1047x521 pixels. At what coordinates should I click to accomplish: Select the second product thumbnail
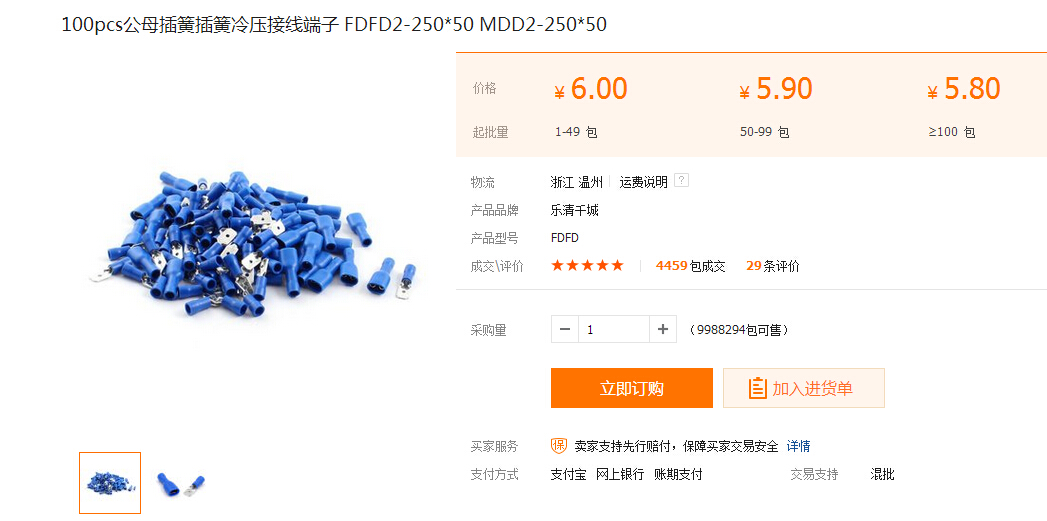point(180,483)
